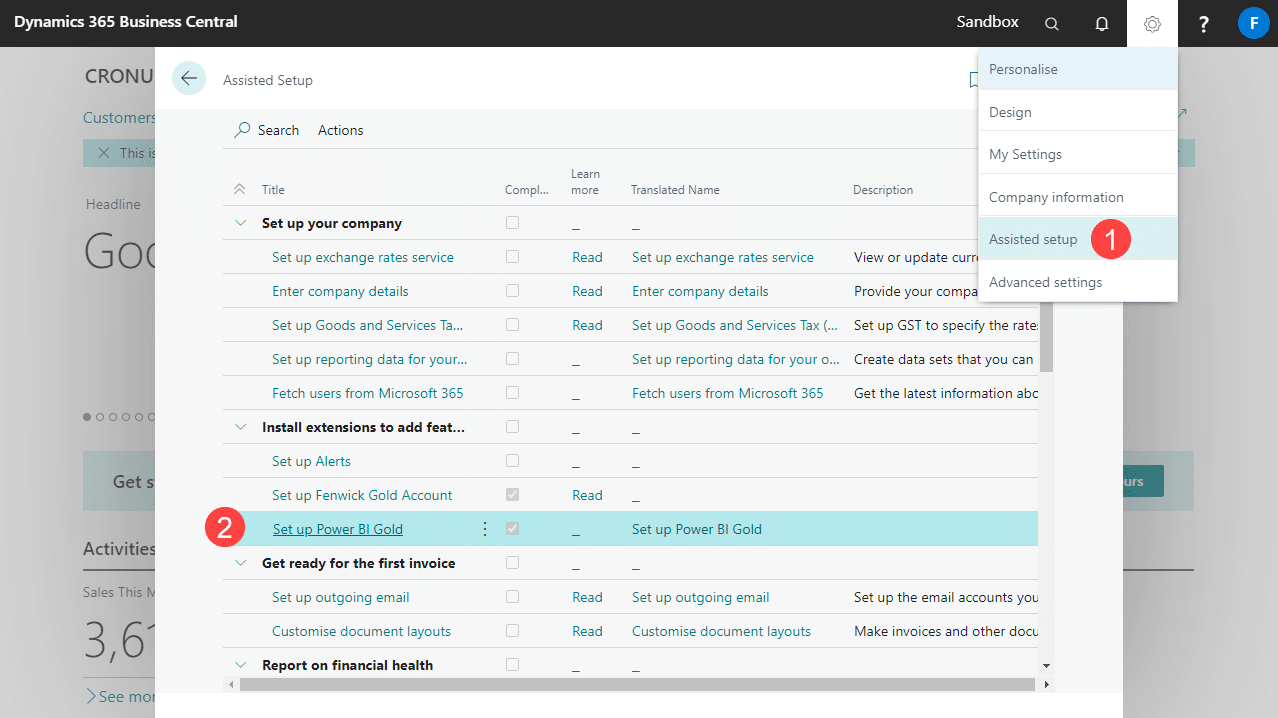The height and width of the screenshot is (718, 1278).
Task: Click the vertical scrollbar thumb
Action: [x=1046, y=338]
